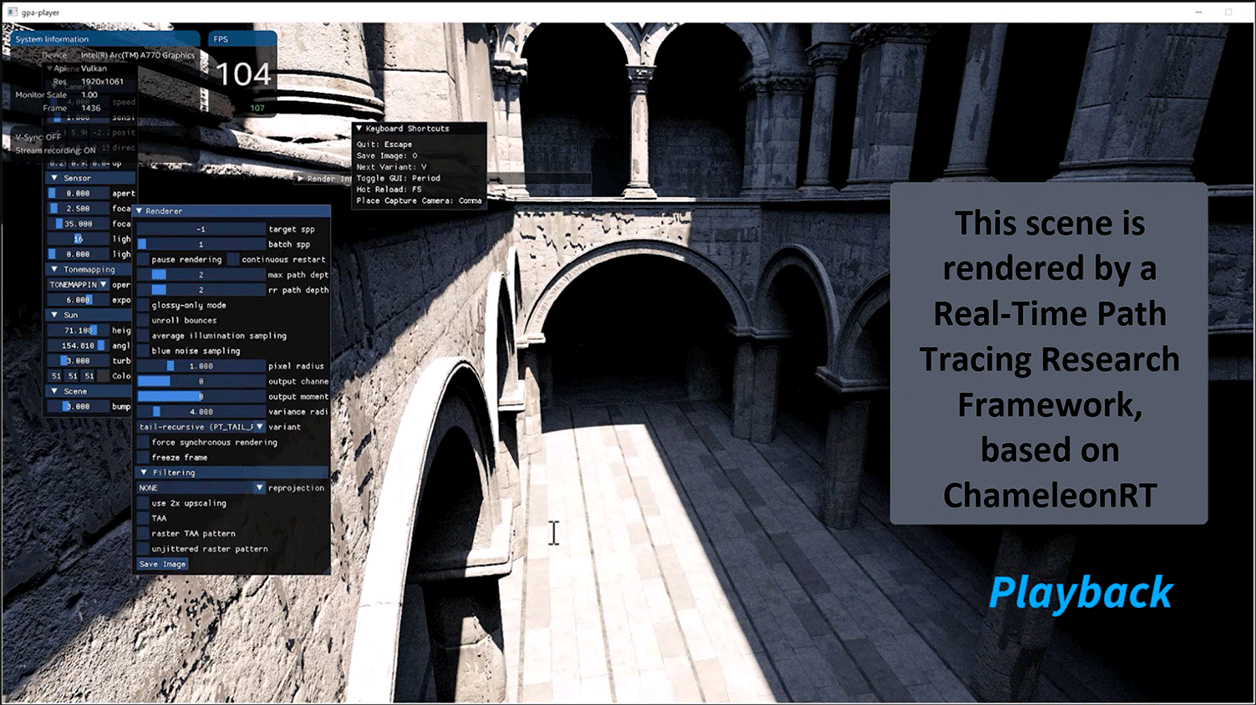Click the blue Playback label
The height and width of the screenshot is (705, 1256).
(1081, 592)
